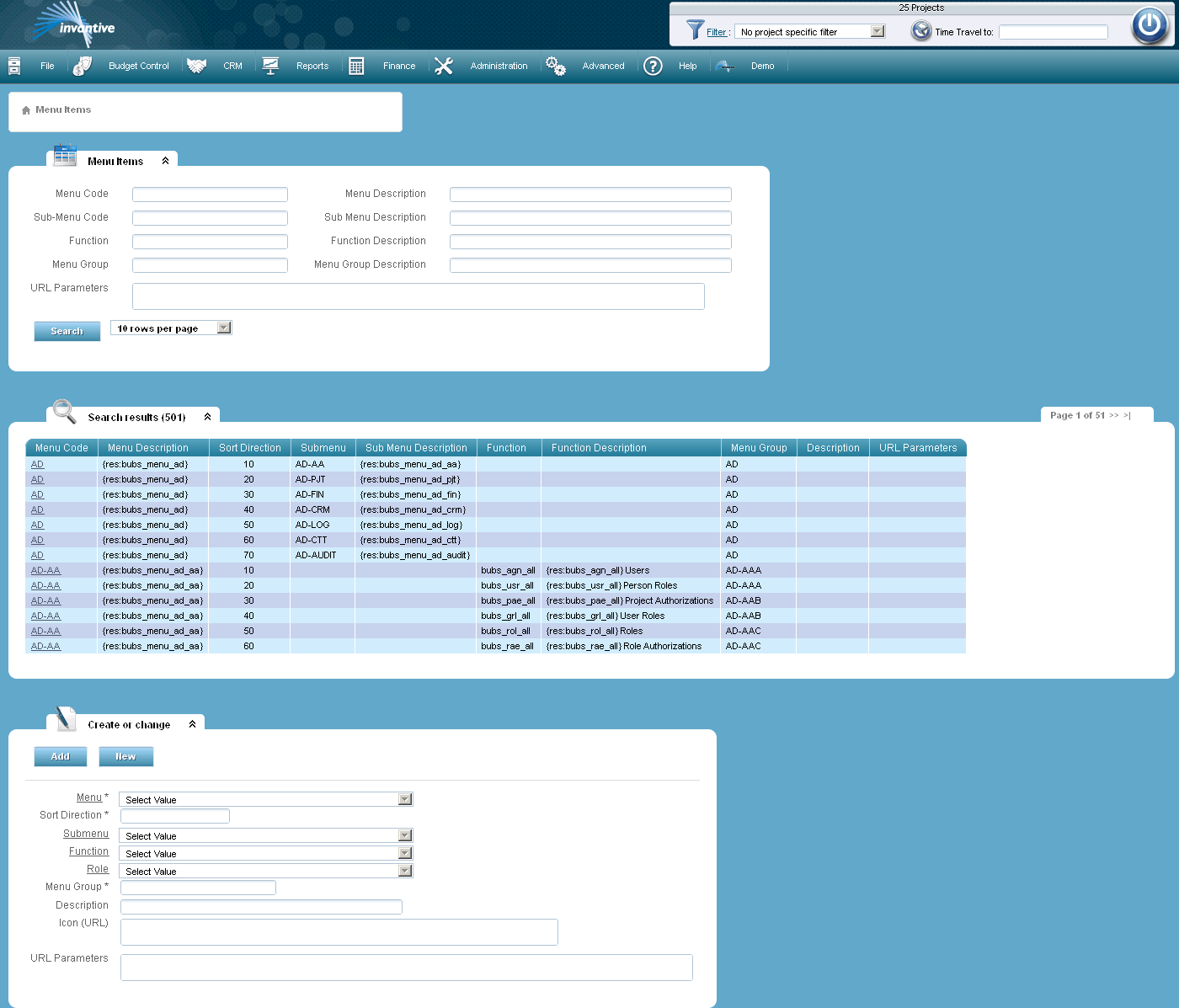1179x1008 pixels.
Task: Open the Submenu lookup link
Action: point(86,834)
